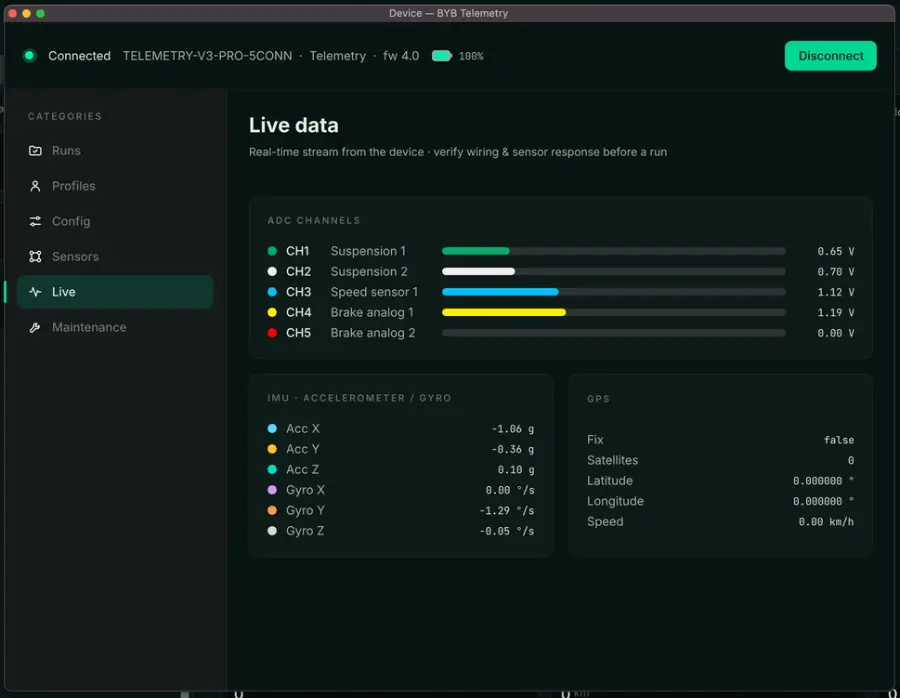Viewport: 900px width, 698px height.
Task: Click the Brake analog 2 empty bar
Action: coord(614,333)
